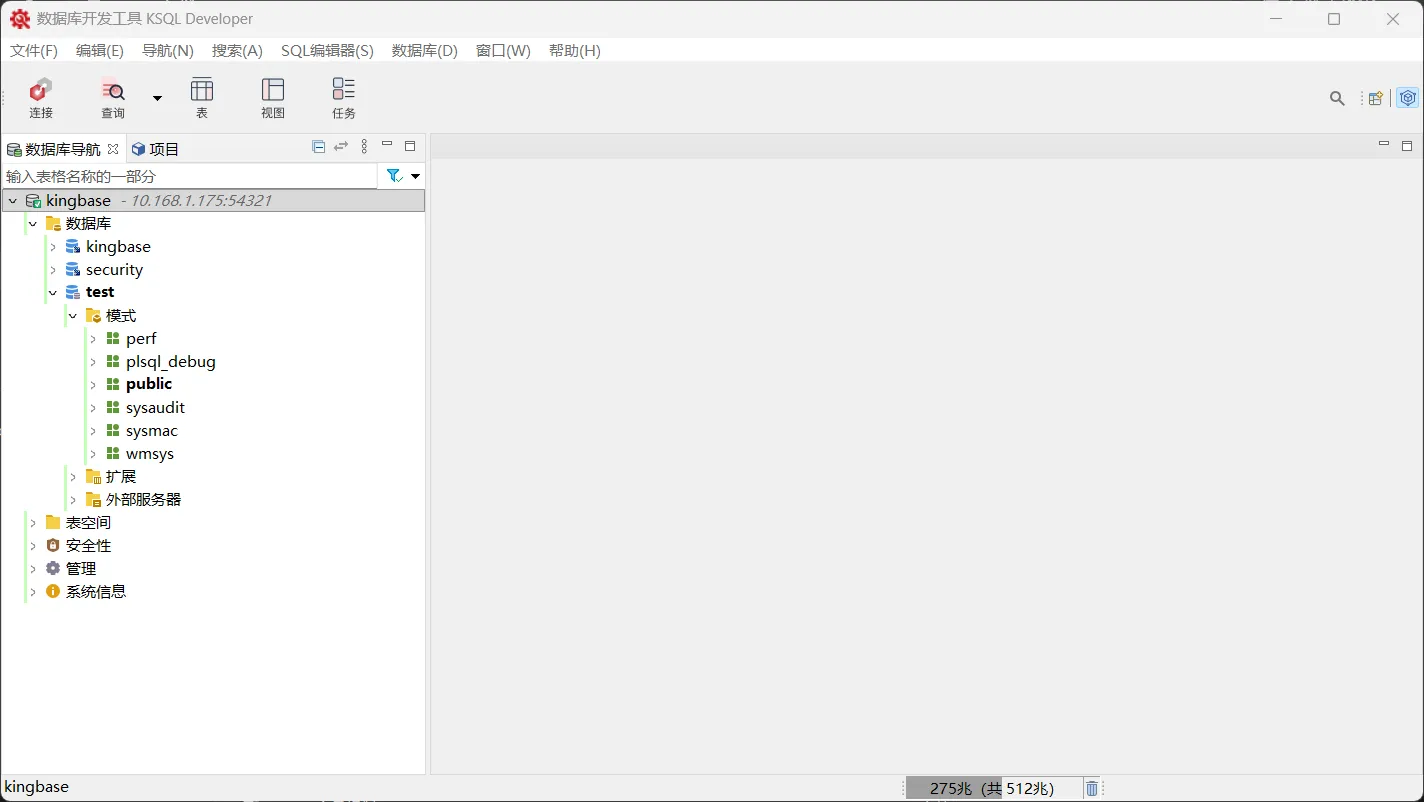The height and width of the screenshot is (802, 1424).
Task: Select the KSQL Developer perspective cube icon
Action: pyautogui.click(x=1407, y=98)
